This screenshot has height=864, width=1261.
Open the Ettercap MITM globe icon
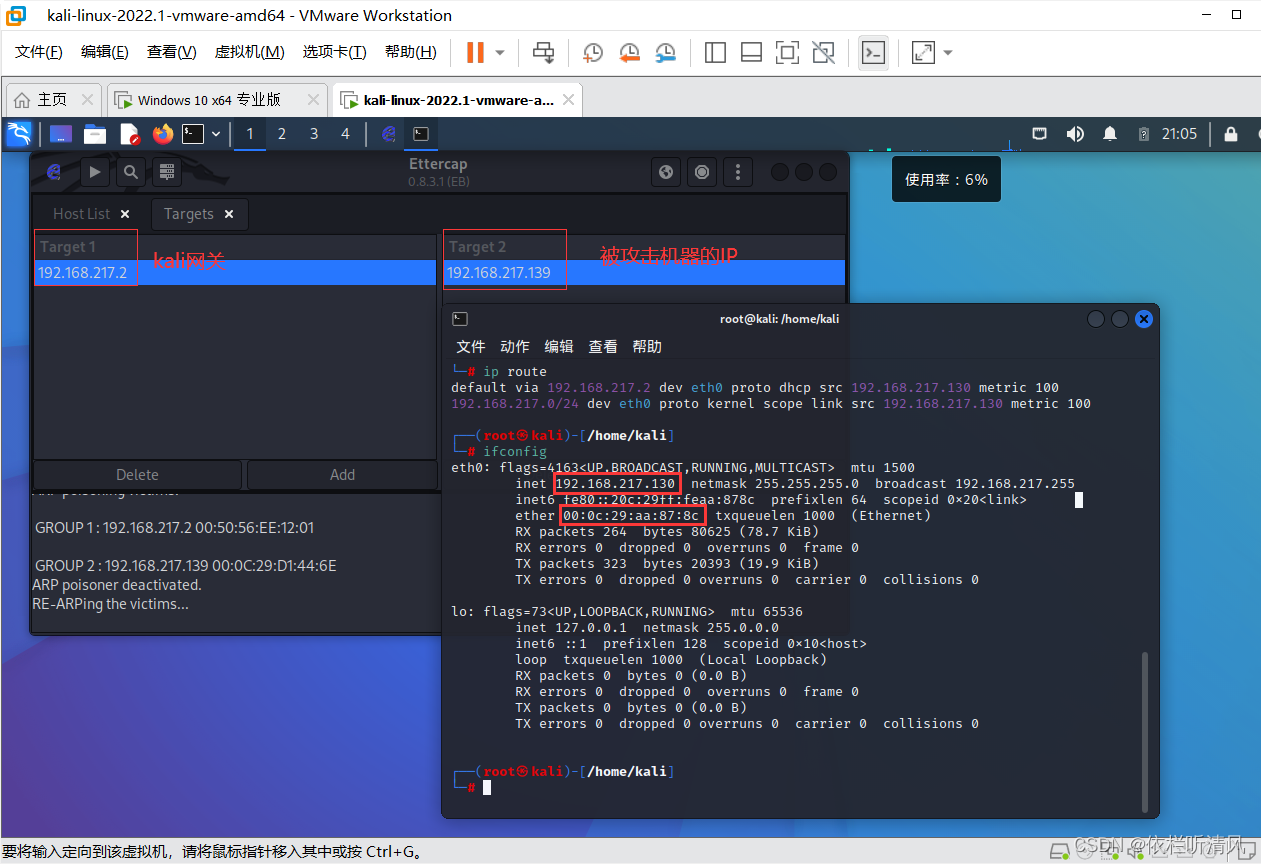point(666,171)
